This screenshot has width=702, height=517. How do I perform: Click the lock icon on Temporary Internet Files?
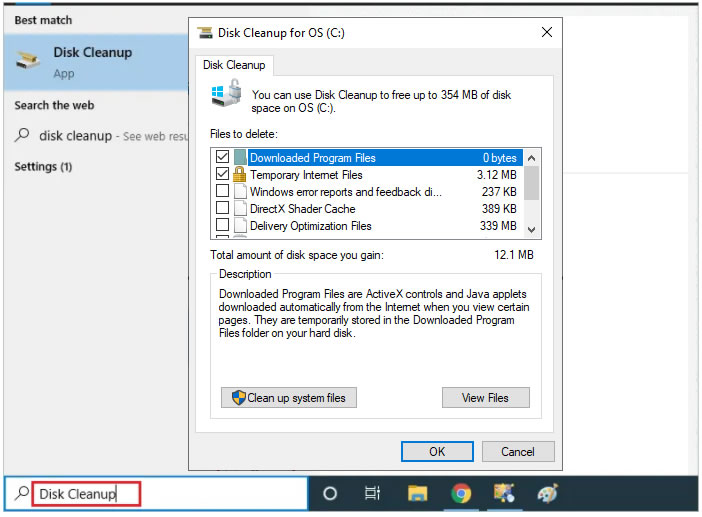[240, 174]
